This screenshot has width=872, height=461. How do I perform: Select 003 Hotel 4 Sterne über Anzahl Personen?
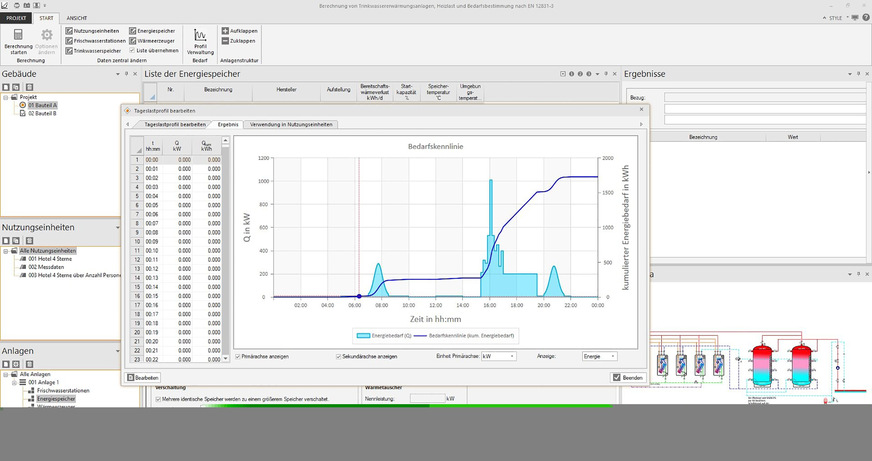click(75, 275)
